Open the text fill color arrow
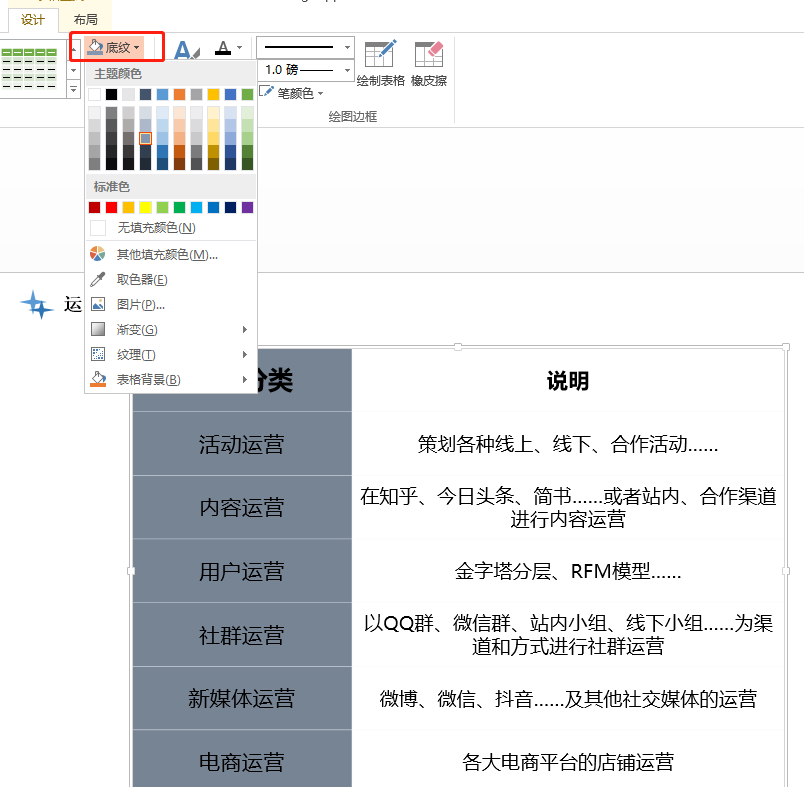 pos(239,48)
